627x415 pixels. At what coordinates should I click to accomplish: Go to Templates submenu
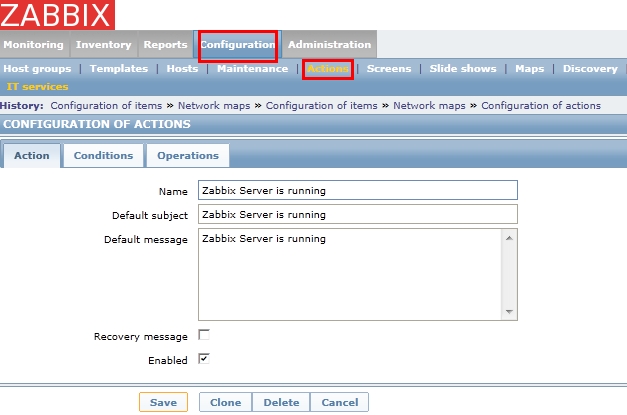point(119,68)
